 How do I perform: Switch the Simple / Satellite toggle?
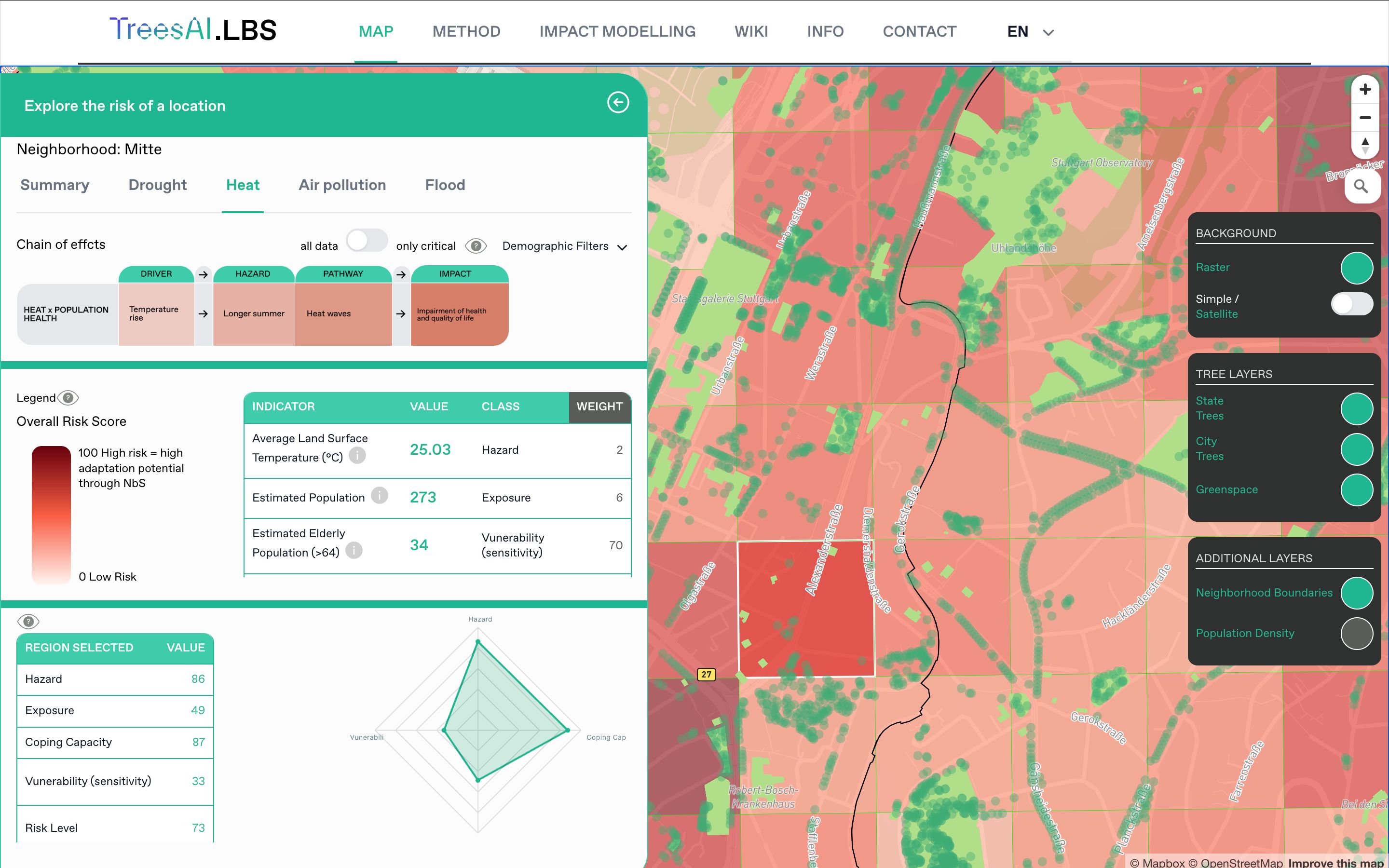click(1352, 304)
